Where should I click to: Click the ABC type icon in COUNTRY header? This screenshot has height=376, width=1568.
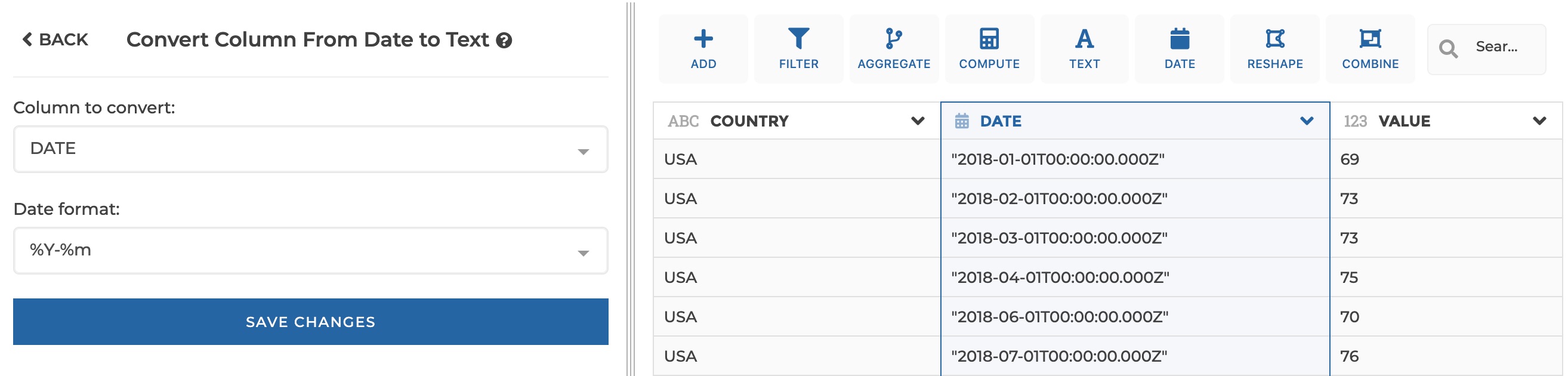pyautogui.click(x=683, y=121)
